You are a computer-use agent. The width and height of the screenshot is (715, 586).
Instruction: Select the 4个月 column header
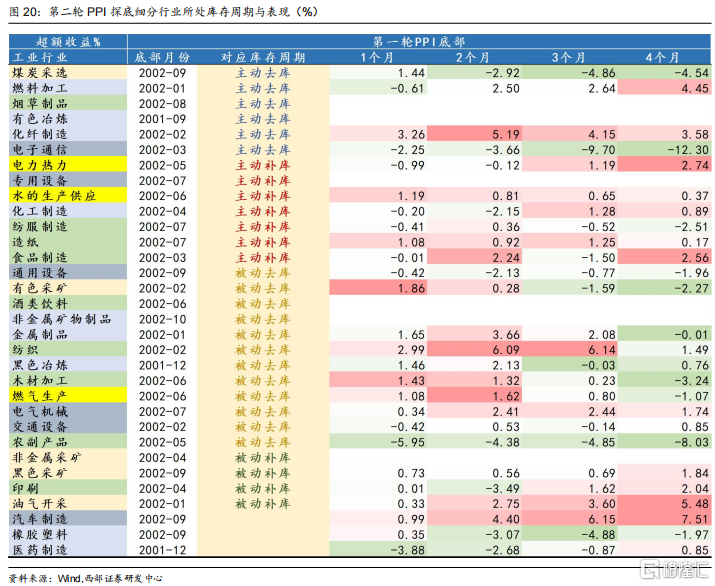pyautogui.click(x=663, y=57)
